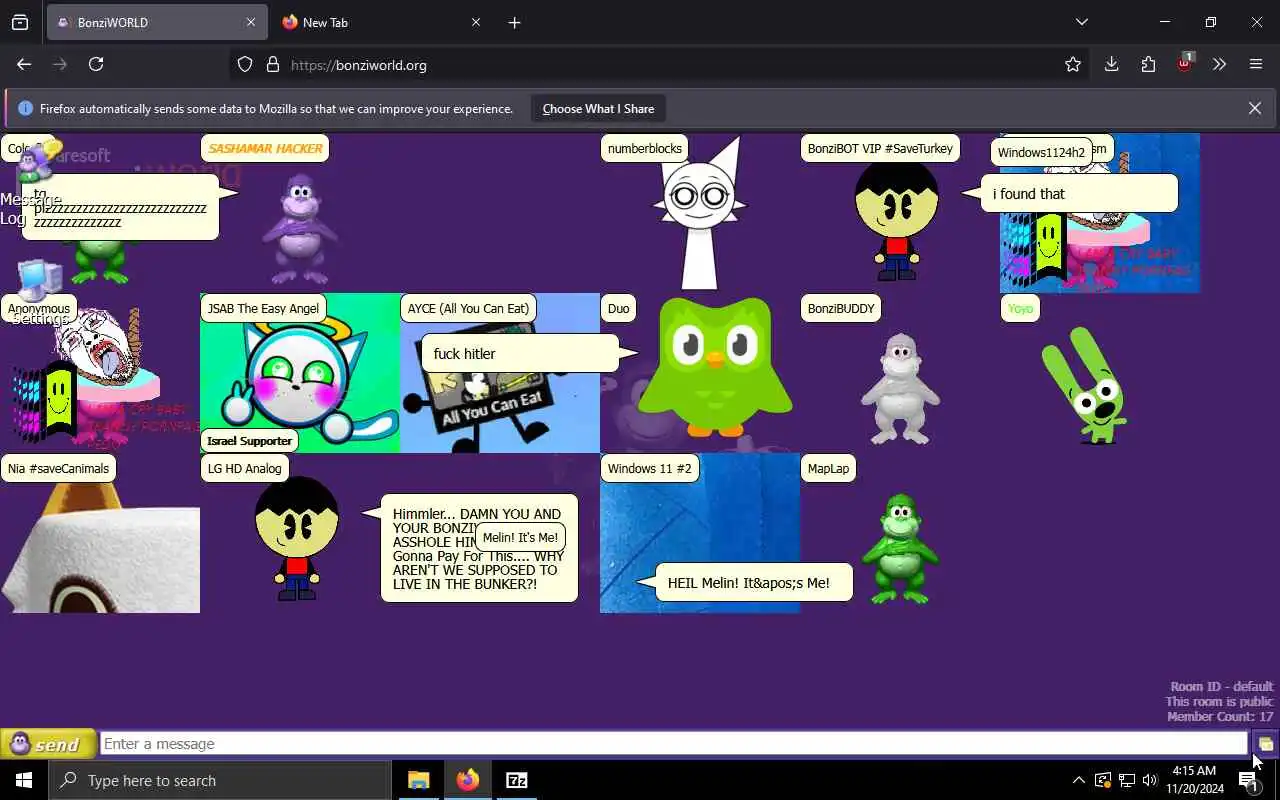View site security padlock info
Viewport: 1280px width, 800px height.
(272, 65)
